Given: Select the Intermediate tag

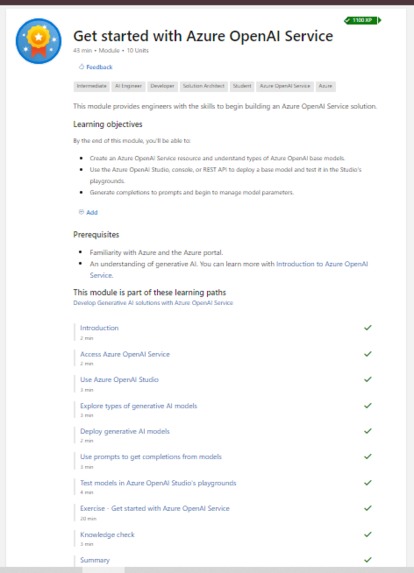Looking at the screenshot, I should (x=91, y=86).
